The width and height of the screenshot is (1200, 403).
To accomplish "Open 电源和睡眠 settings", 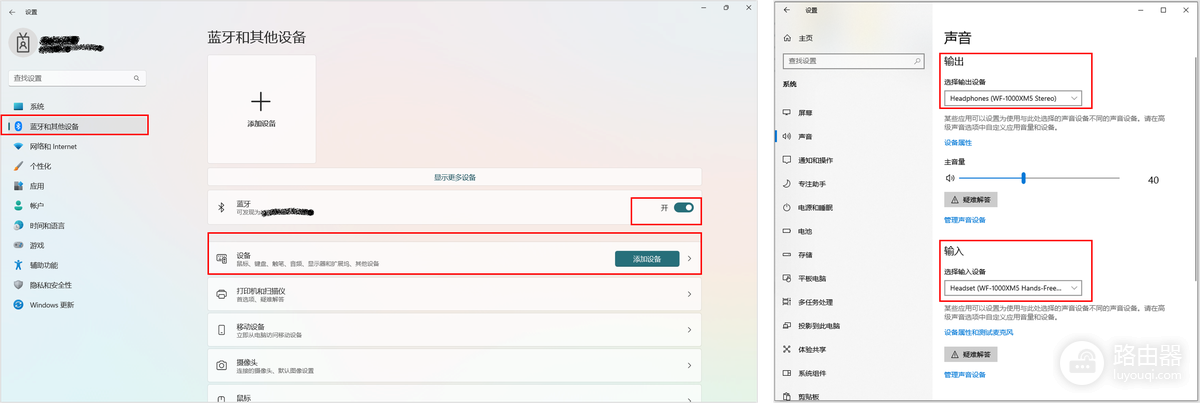I will click(815, 207).
